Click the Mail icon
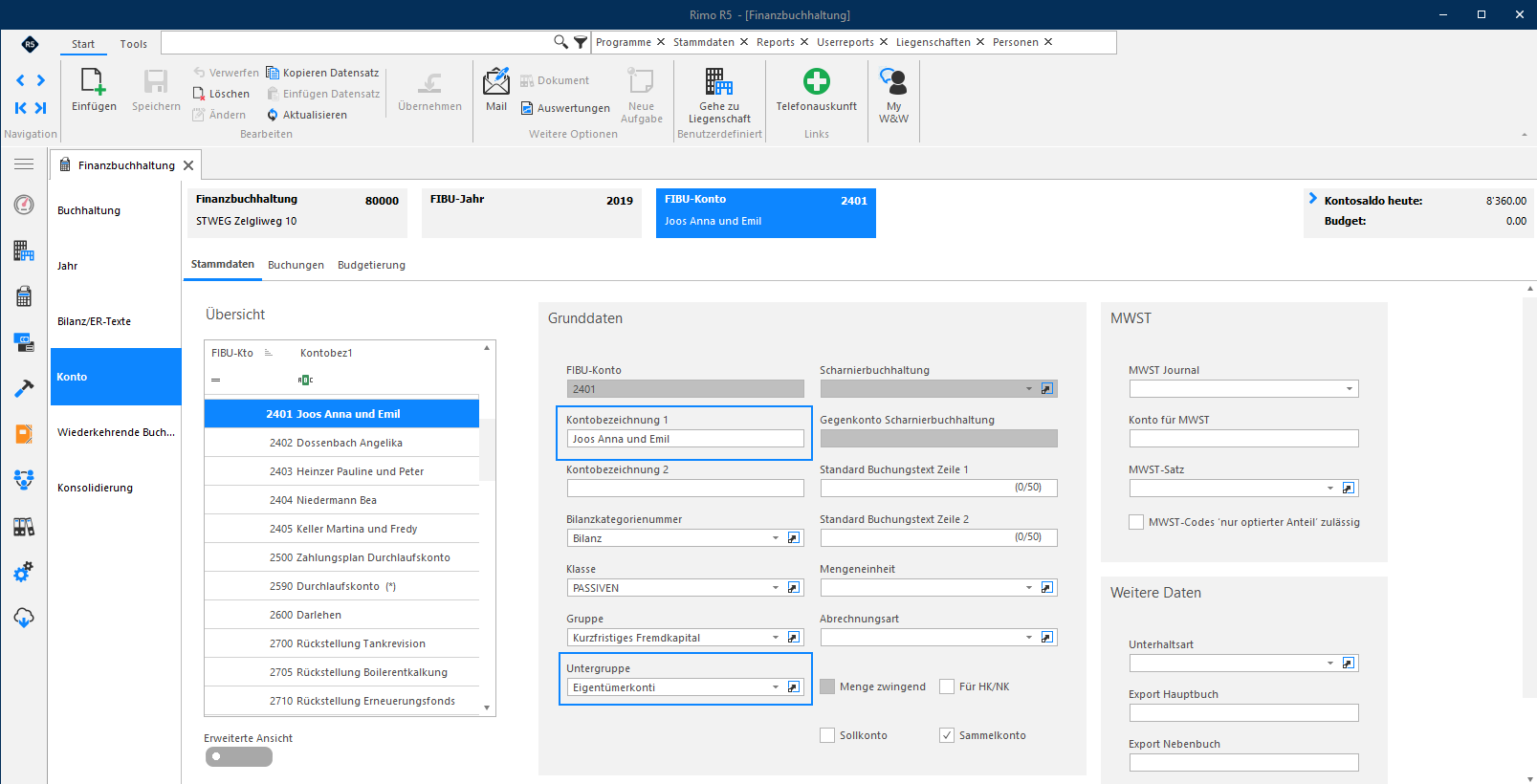 point(496,81)
